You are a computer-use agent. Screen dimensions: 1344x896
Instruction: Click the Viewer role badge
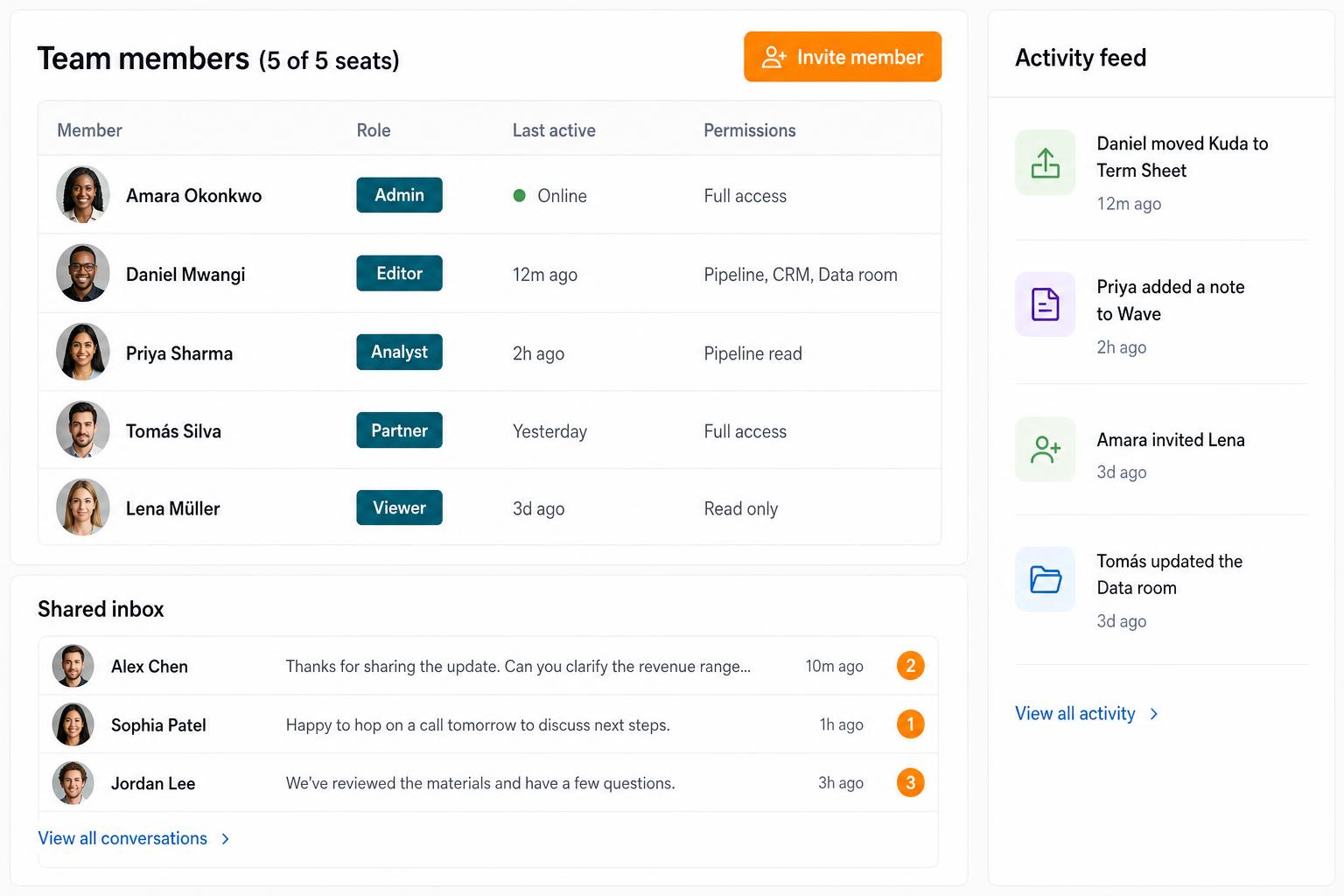point(399,507)
